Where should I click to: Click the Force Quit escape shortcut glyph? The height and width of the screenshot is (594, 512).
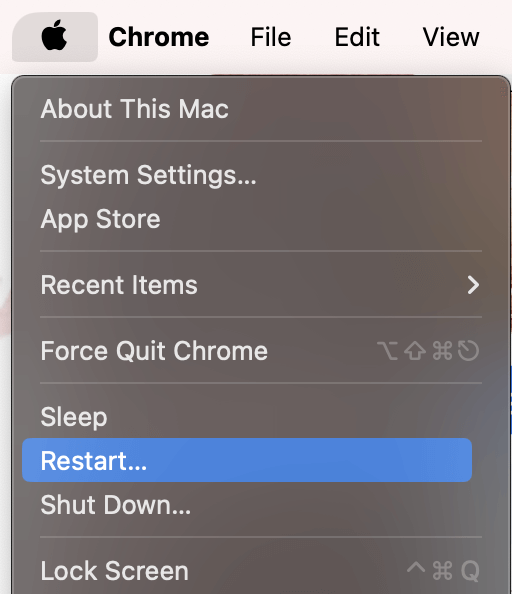468,350
